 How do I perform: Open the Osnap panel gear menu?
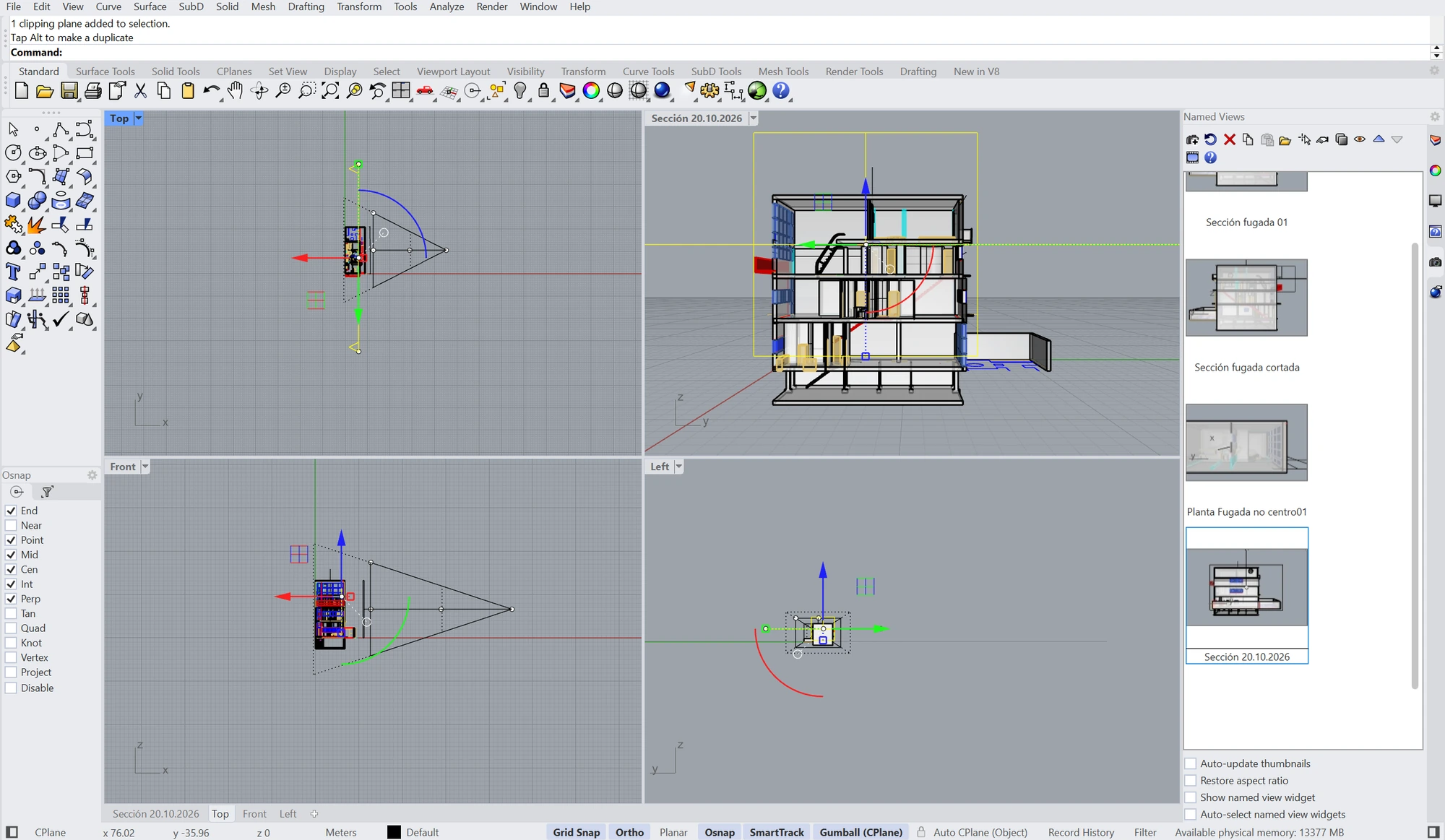tap(92, 475)
